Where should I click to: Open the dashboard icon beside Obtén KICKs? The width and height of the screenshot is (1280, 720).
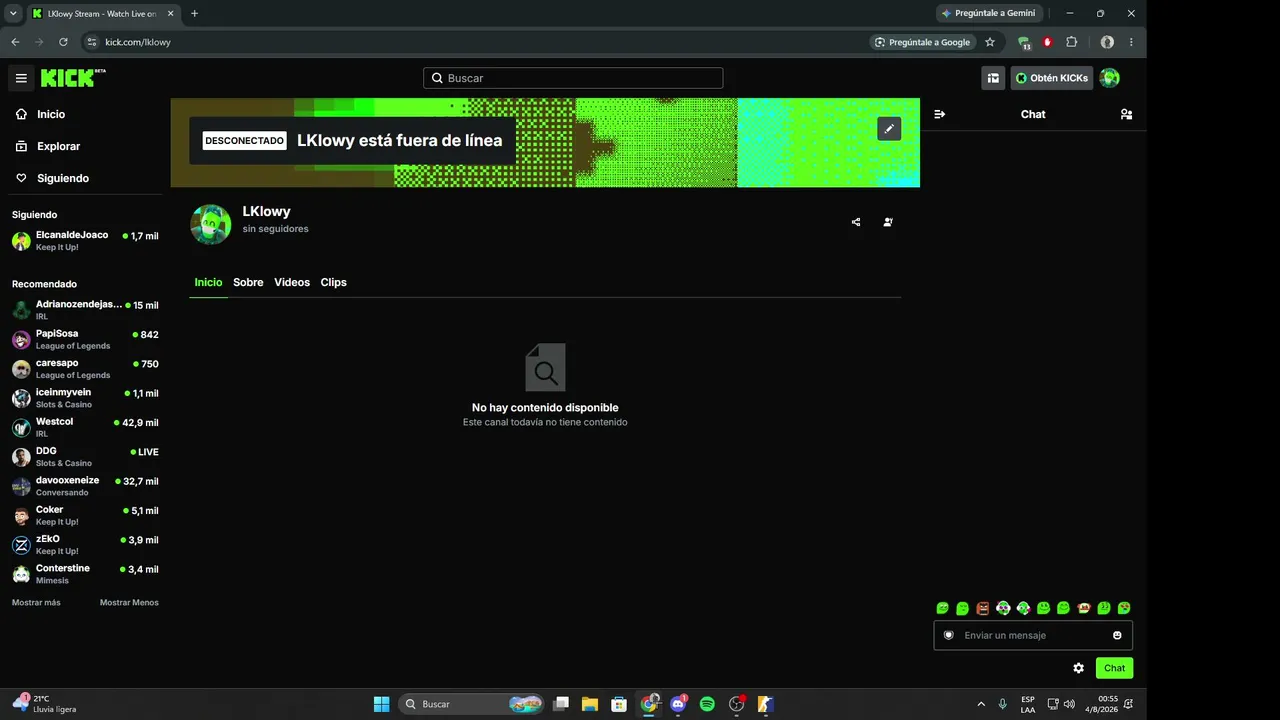click(993, 78)
